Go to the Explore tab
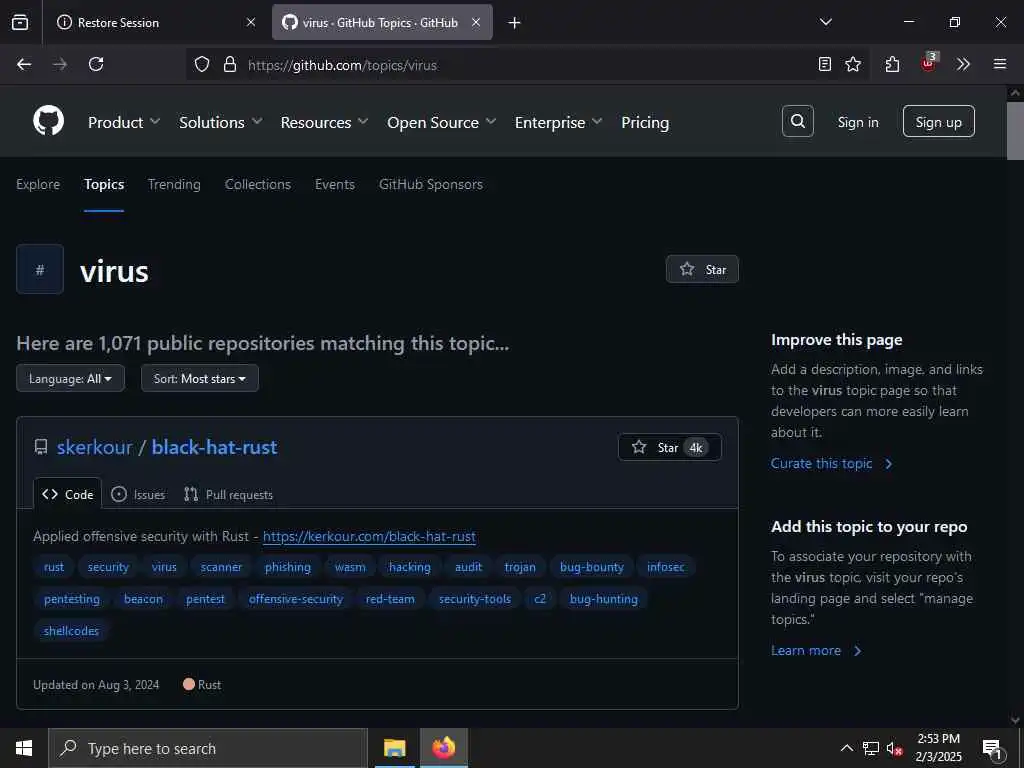The width and height of the screenshot is (1024, 768). coord(38,184)
